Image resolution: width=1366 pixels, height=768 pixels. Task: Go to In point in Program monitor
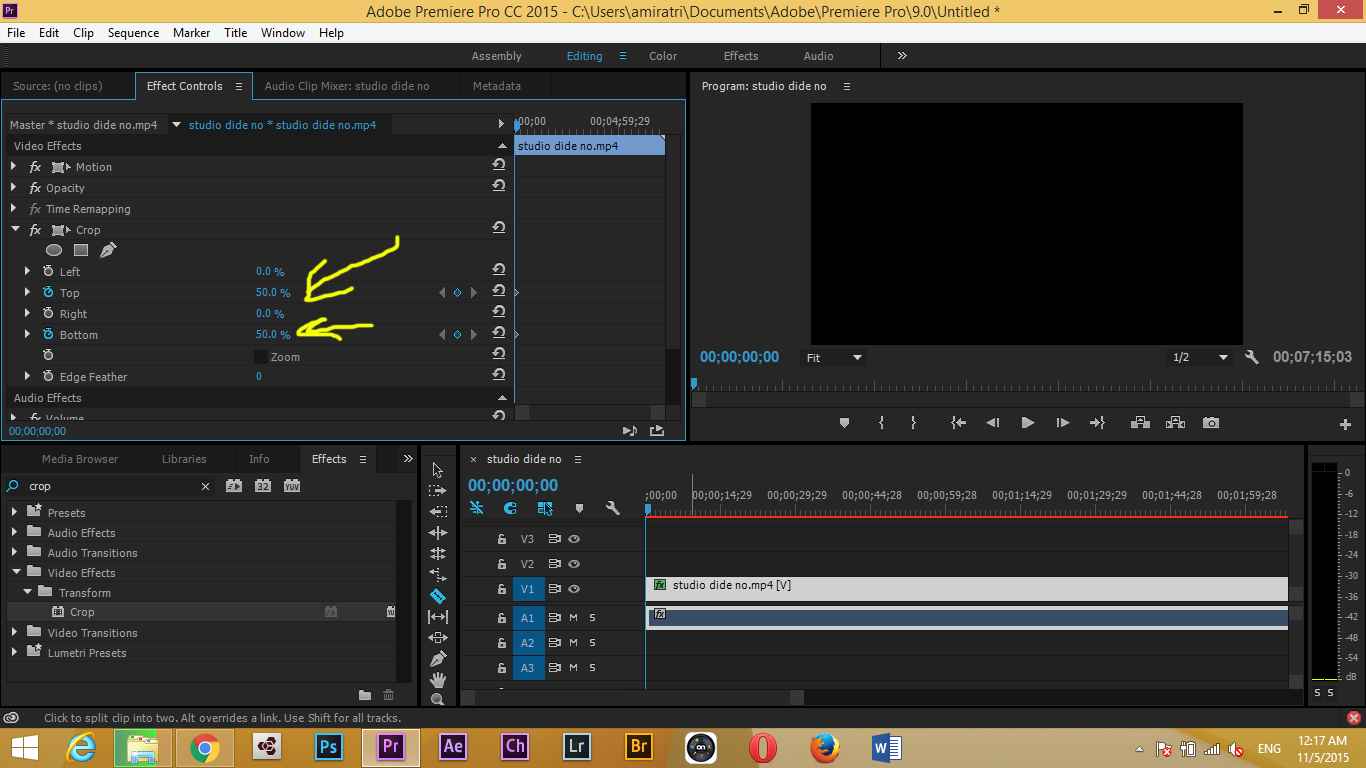958,423
